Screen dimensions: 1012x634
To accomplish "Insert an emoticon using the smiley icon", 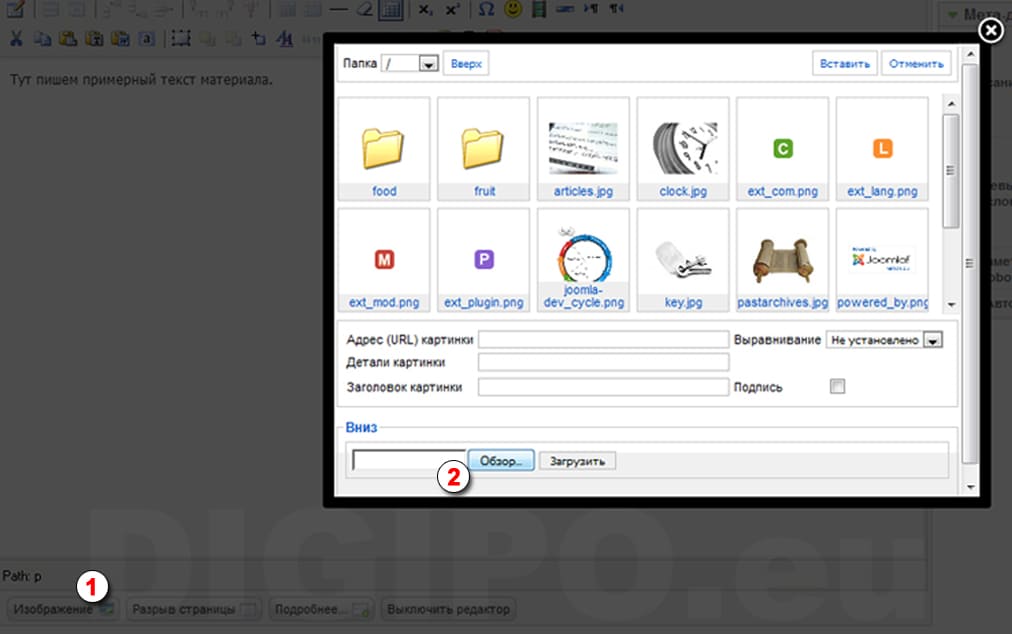I will [513, 10].
